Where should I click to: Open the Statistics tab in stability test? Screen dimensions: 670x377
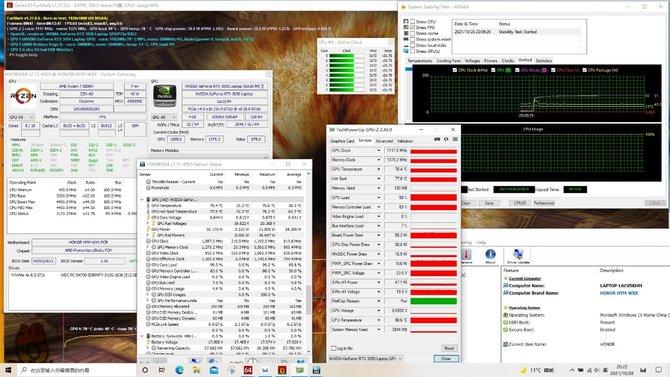(x=544, y=61)
